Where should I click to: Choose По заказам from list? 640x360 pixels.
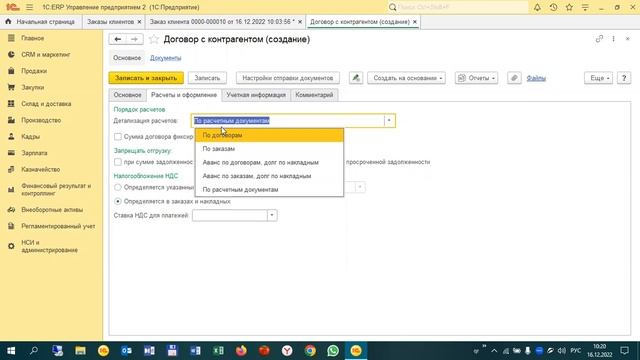(269, 149)
